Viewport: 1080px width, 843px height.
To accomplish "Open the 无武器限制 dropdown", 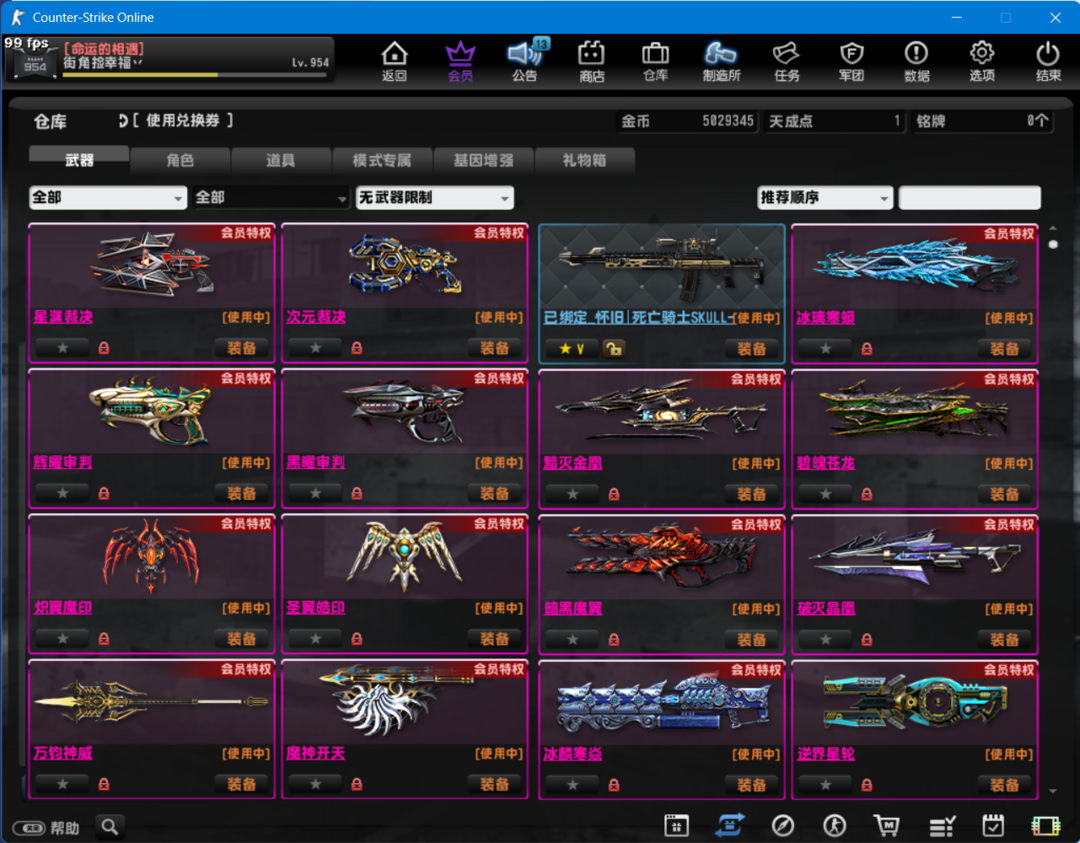I will 435,198.
